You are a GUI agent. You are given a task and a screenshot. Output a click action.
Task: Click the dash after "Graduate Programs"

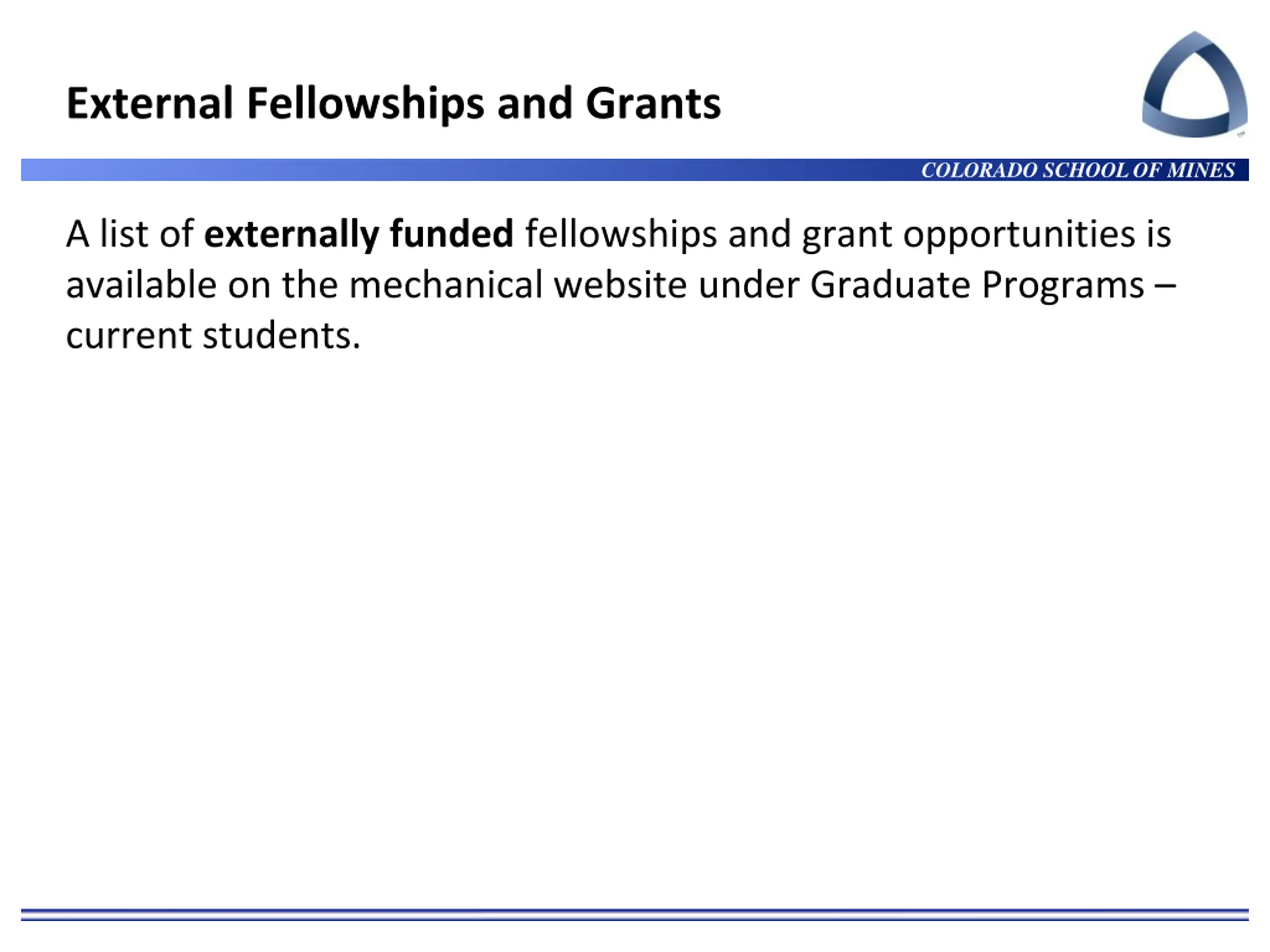click(1165, 285)
